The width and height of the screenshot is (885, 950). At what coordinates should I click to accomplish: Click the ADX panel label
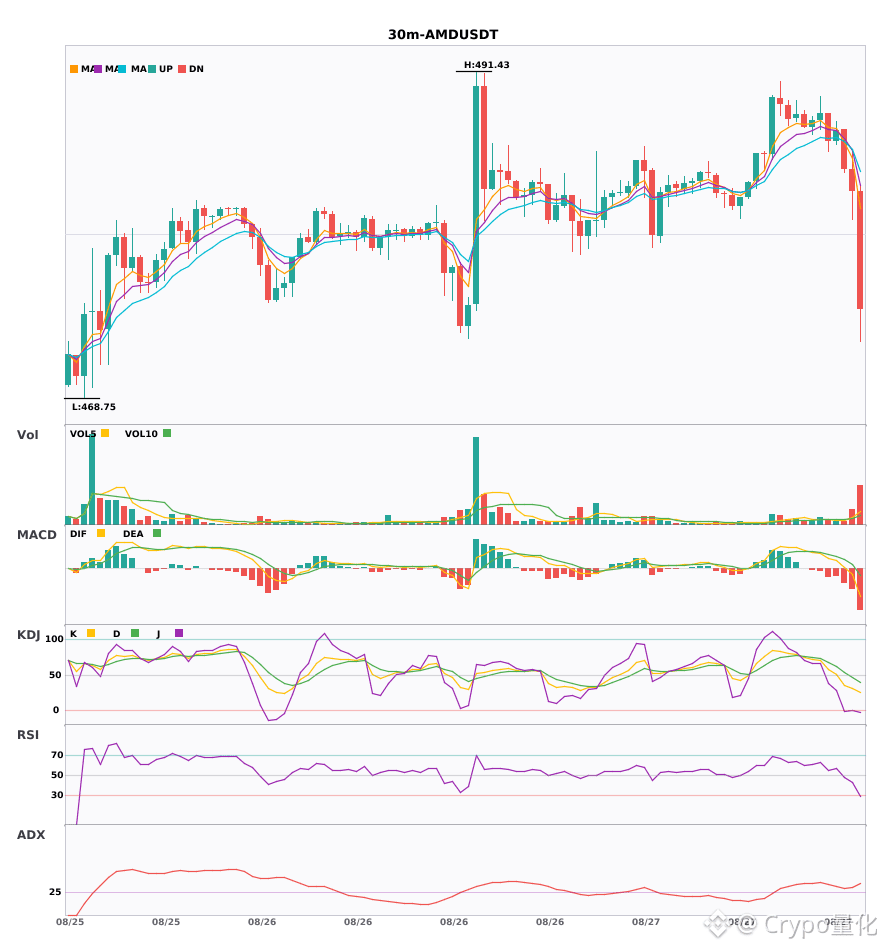pos(31,835)
